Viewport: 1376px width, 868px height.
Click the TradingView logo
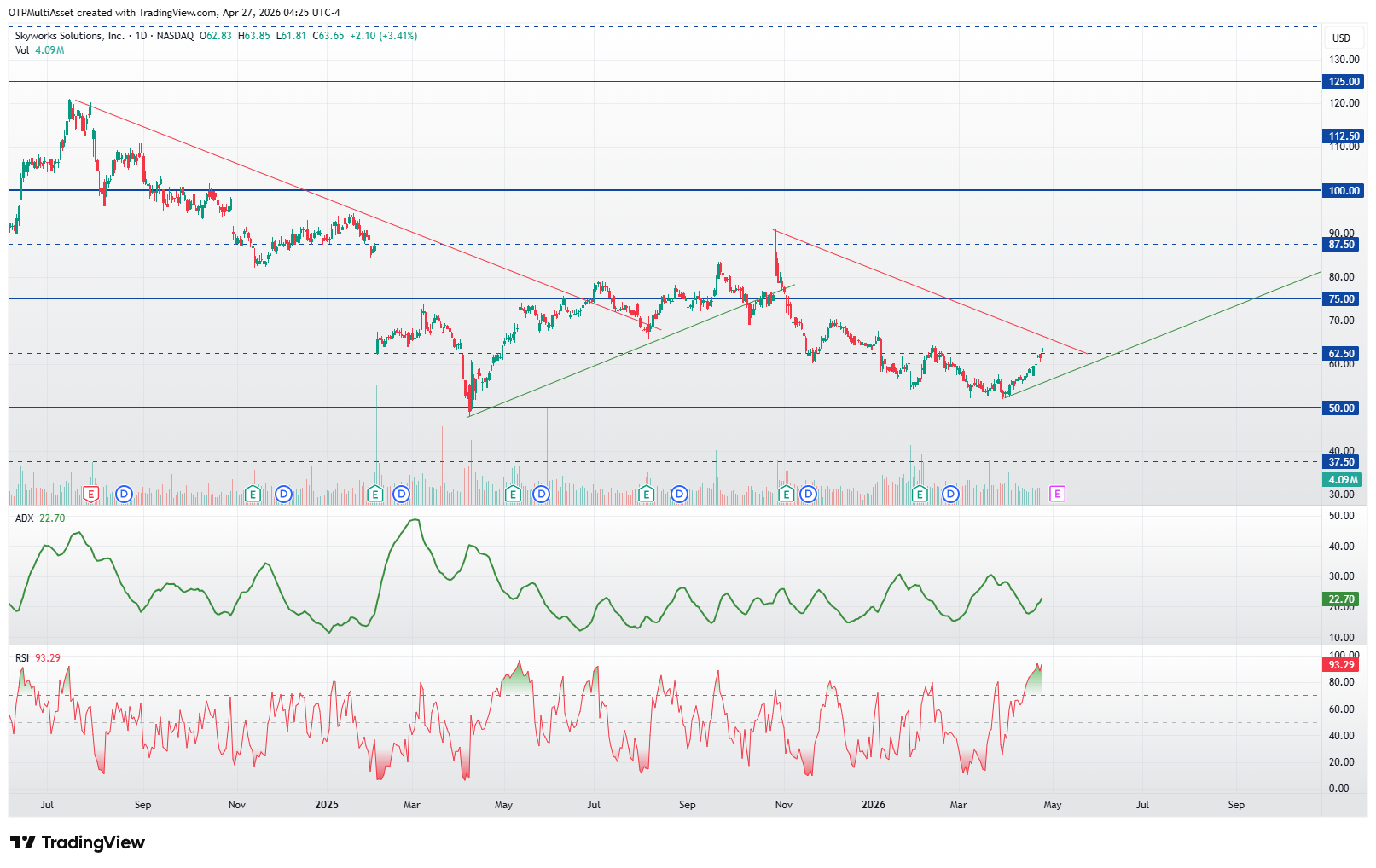click(78, 842)
